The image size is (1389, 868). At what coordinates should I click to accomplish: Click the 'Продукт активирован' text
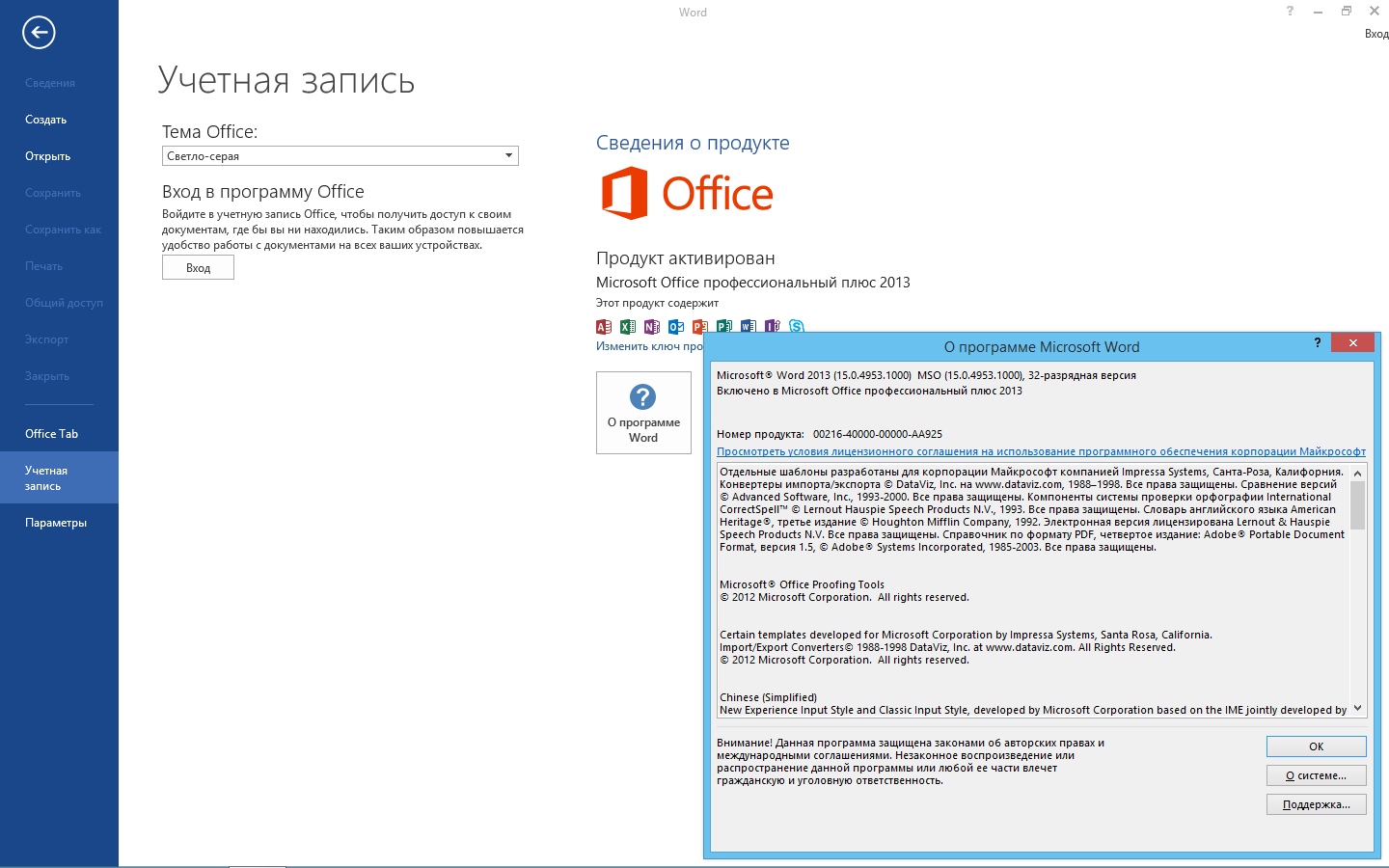686,258
